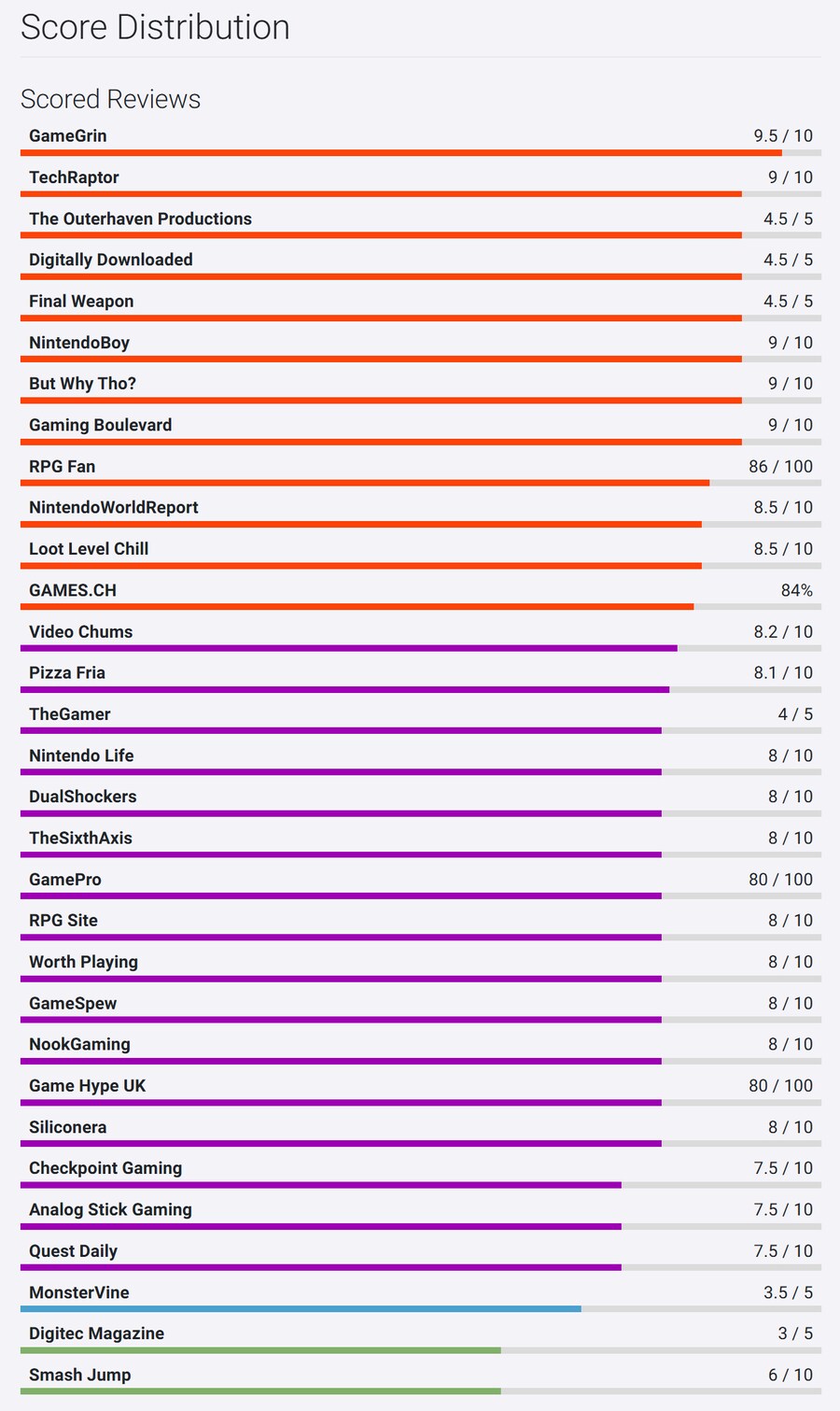Click the NintendoBoy outlet link

coord(79,343)
